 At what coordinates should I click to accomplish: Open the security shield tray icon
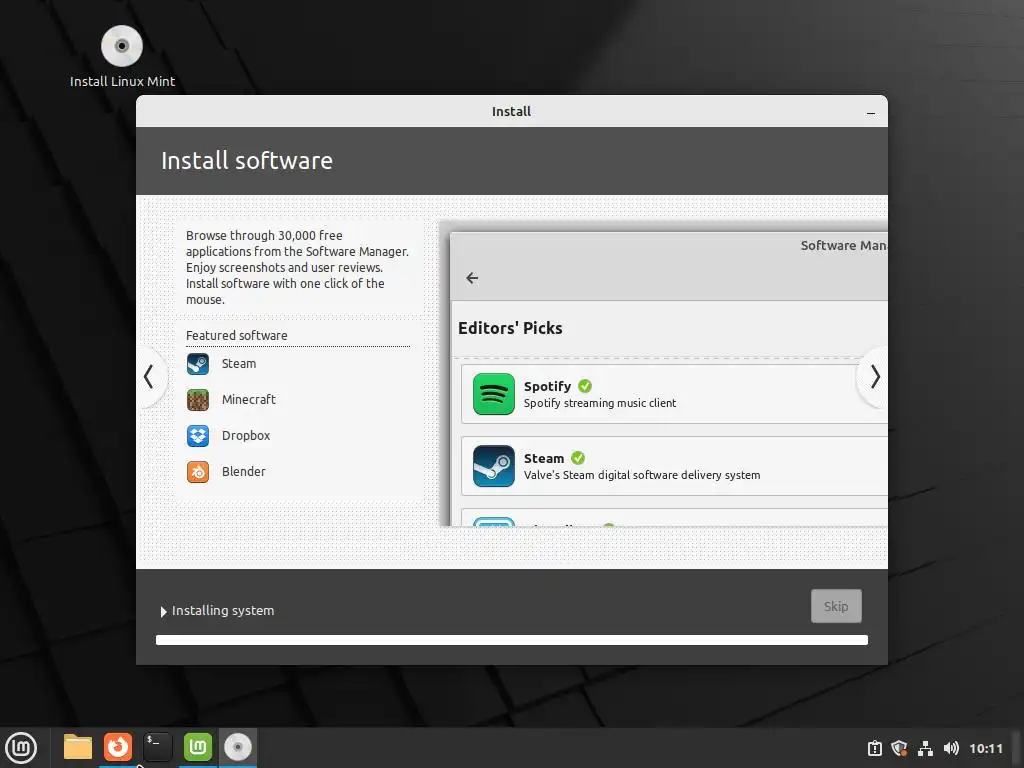899,748
